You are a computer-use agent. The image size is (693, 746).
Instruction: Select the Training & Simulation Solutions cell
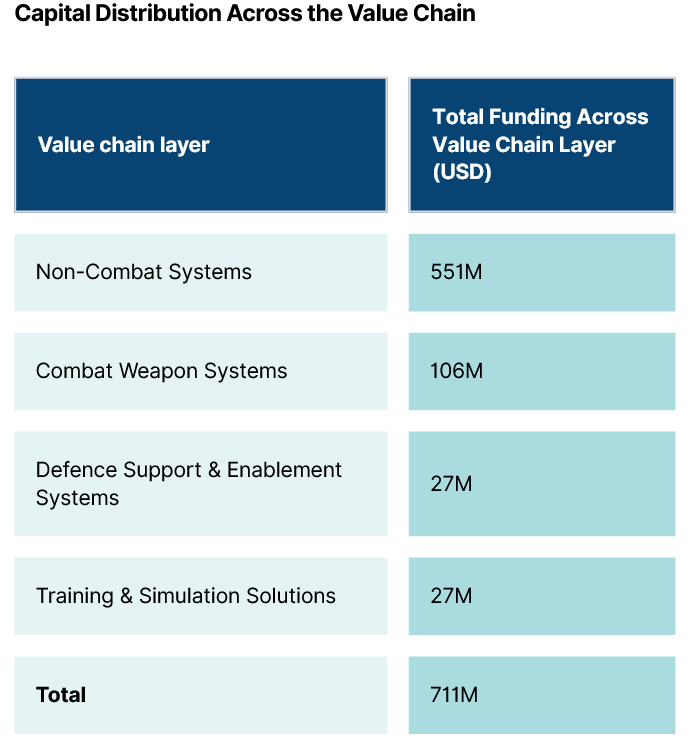[186, 596]
